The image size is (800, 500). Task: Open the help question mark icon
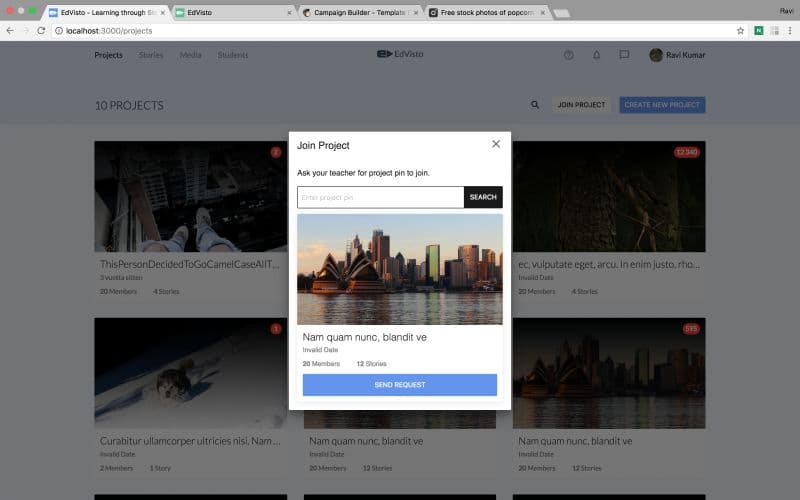568,55
